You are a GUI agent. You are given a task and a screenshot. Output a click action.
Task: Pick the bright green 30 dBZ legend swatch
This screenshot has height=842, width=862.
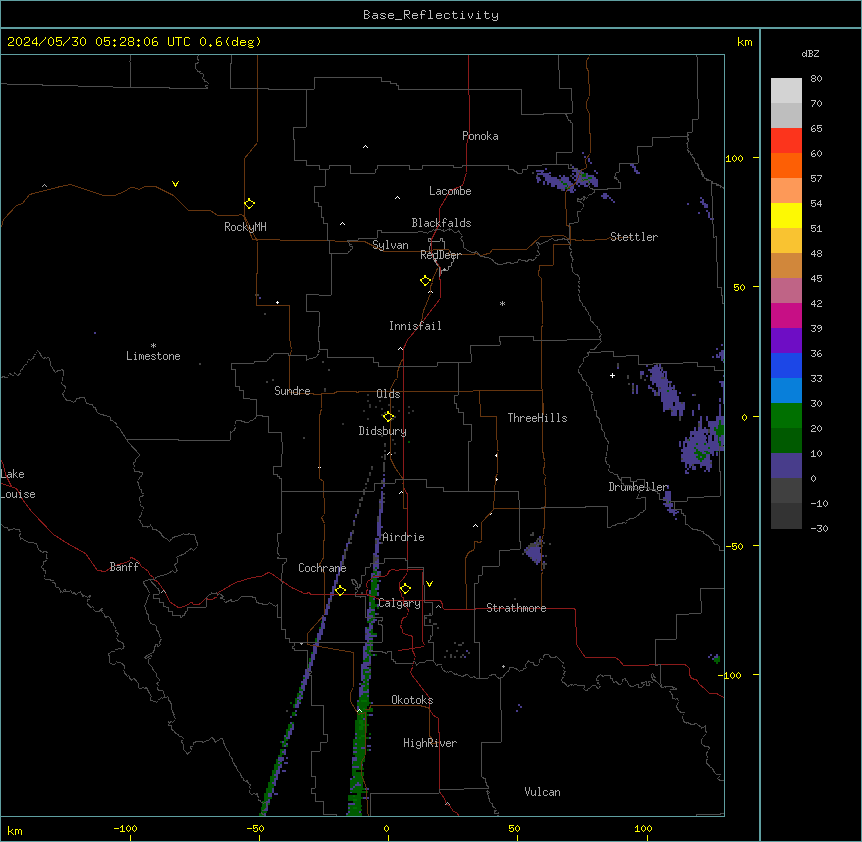pos(786,415)
